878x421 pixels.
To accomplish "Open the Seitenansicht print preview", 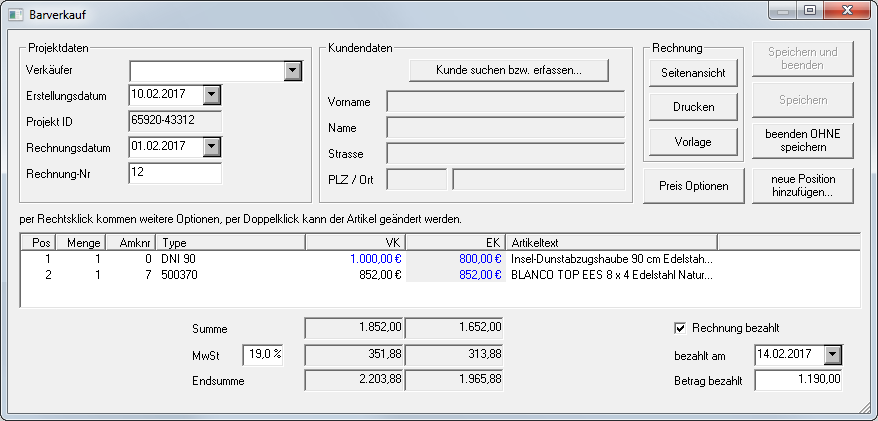I will [693, 73].
